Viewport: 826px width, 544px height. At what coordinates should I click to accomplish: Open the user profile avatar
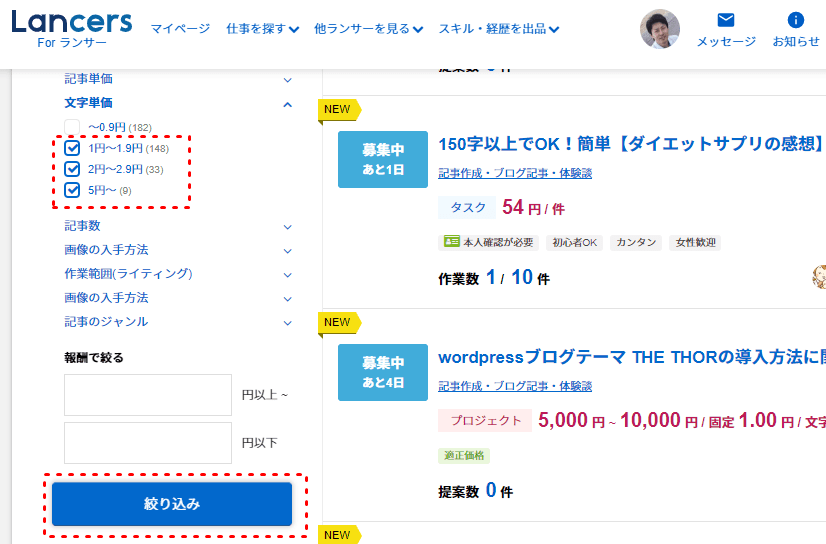(x=659, y=30)
